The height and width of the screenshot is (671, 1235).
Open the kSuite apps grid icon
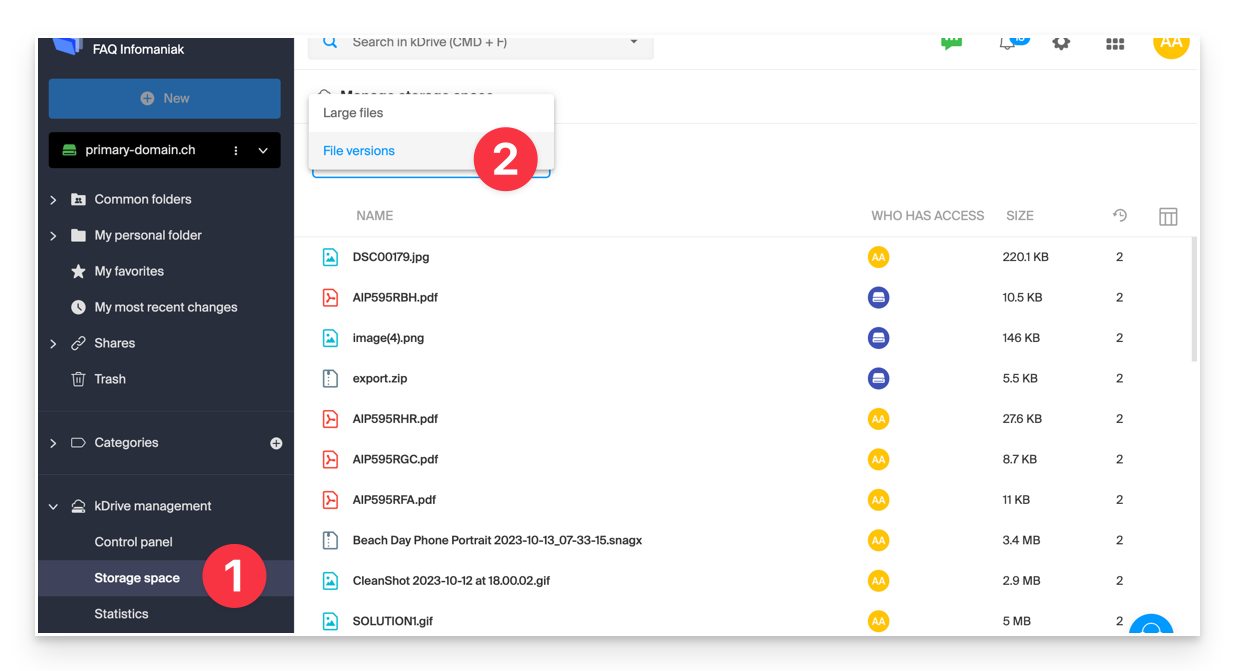tap(1114, 43)
